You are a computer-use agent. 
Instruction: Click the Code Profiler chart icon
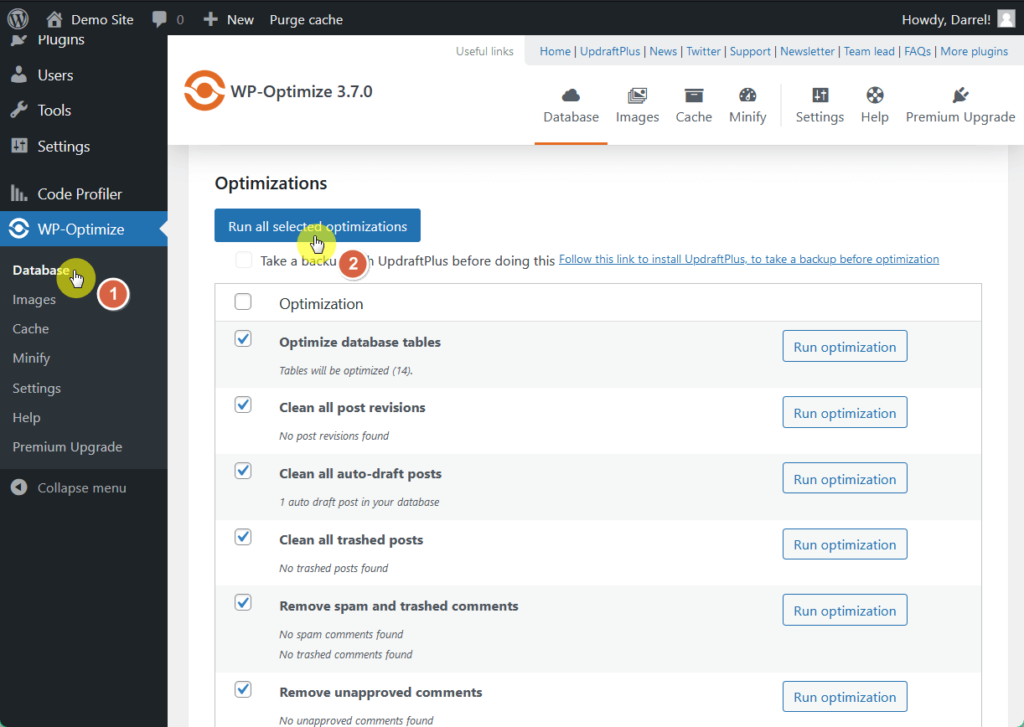pyautogui.click(x=19, y=193)
